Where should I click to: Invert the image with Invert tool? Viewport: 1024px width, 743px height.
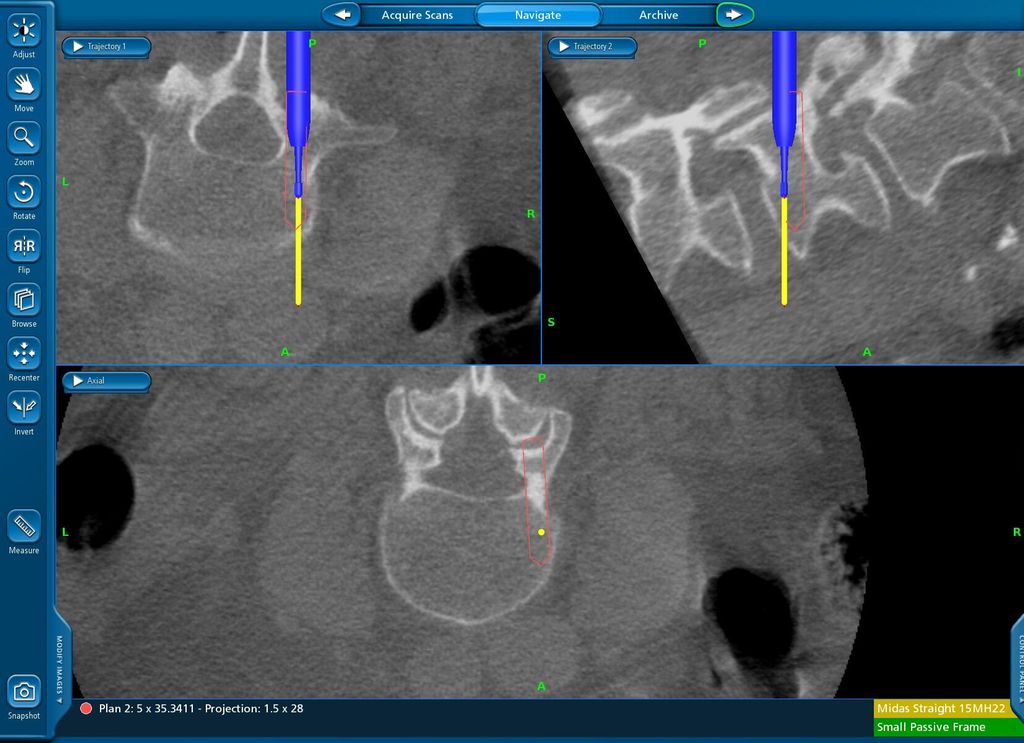(24, 408)
